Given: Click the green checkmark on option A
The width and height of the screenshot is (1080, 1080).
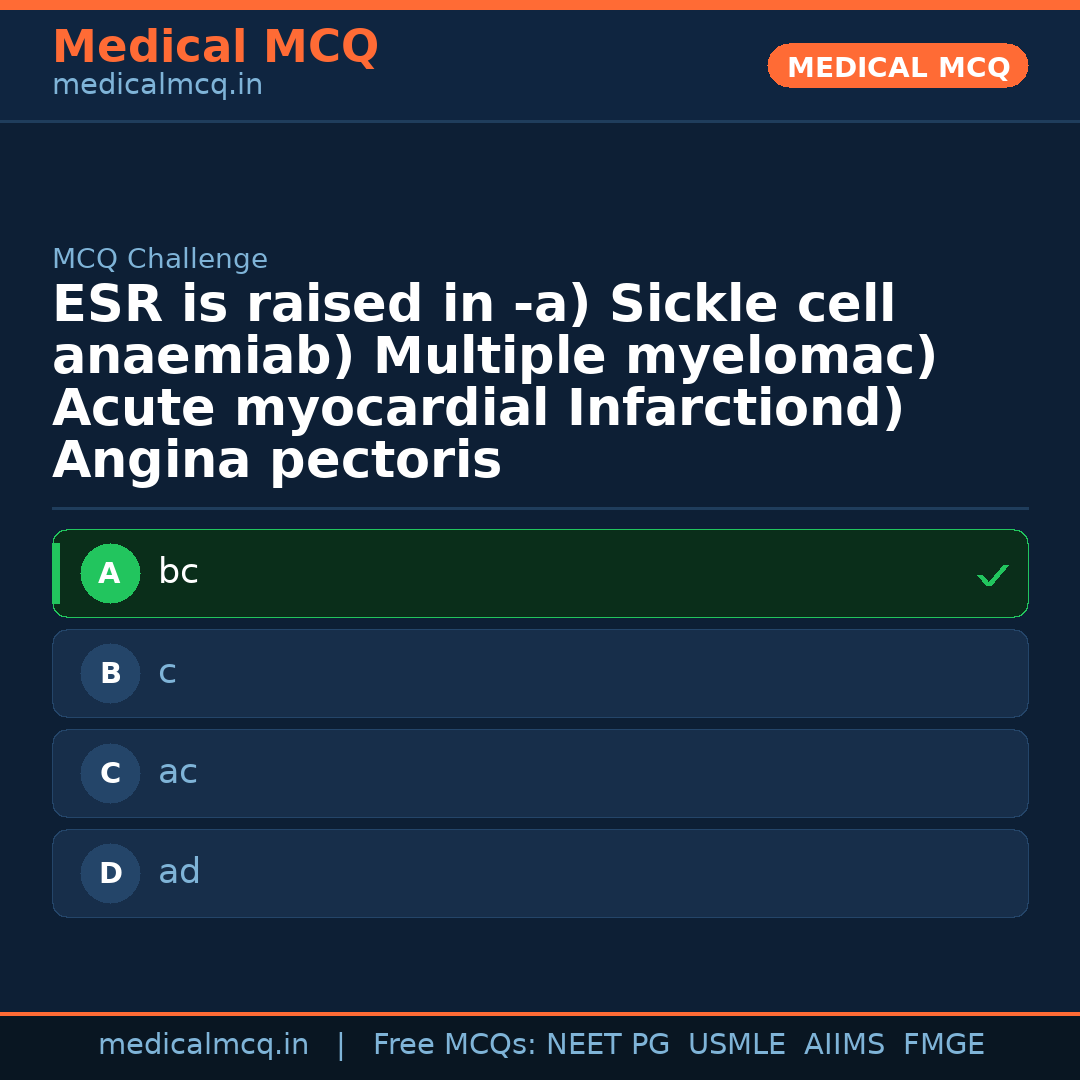Looking at the screenshot, I should click(992, 575).
